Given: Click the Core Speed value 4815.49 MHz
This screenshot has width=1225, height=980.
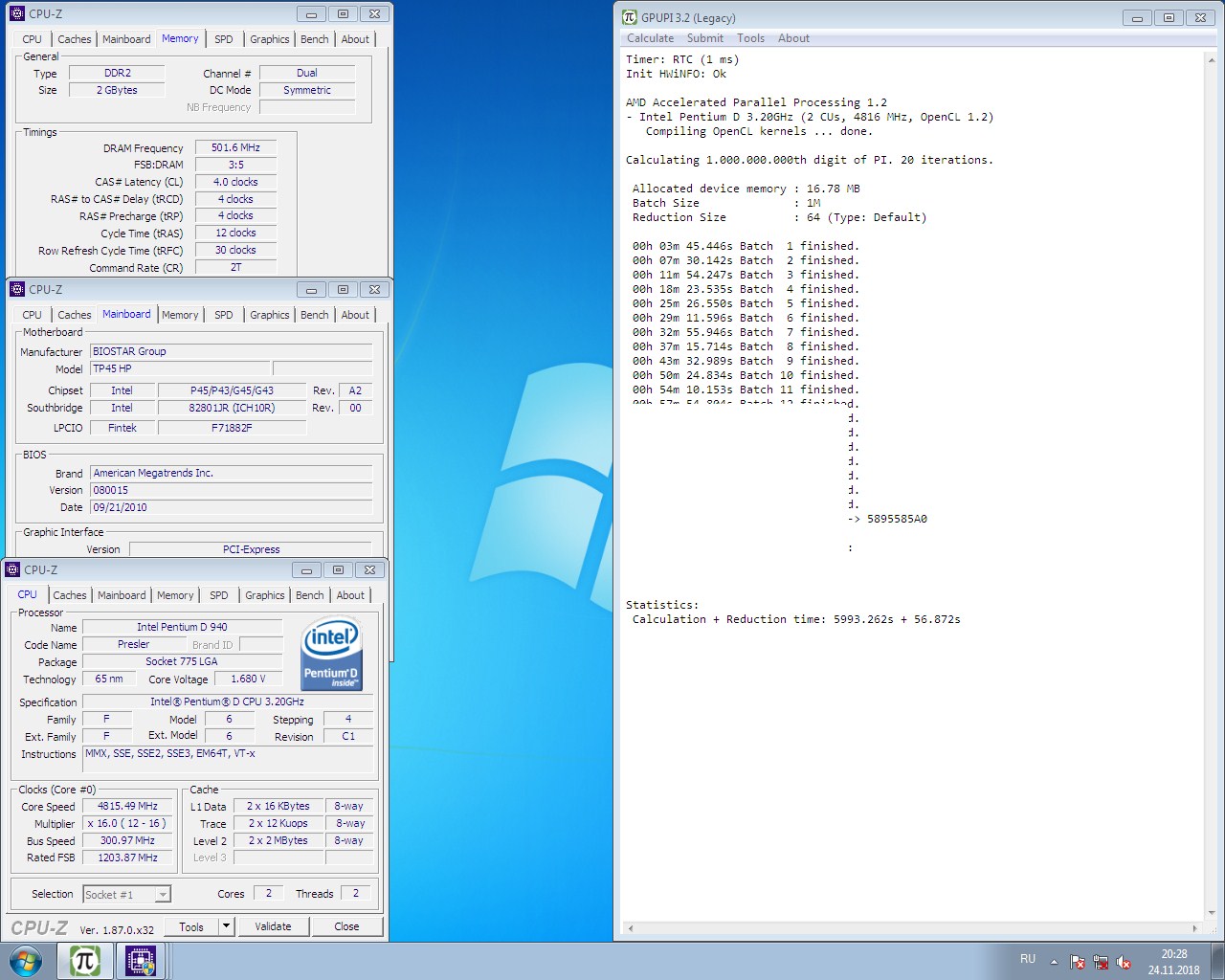Looking at the screenshot, I should 127,806.
